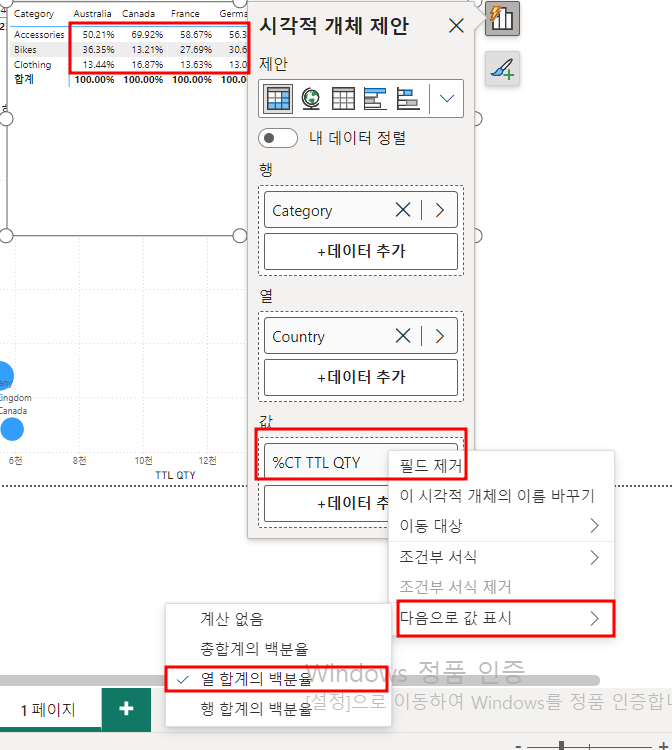672x750 pixels.
Task: Select the matrix visual suggestion icon
Action: pyautogui.click(x=278, y=99)
